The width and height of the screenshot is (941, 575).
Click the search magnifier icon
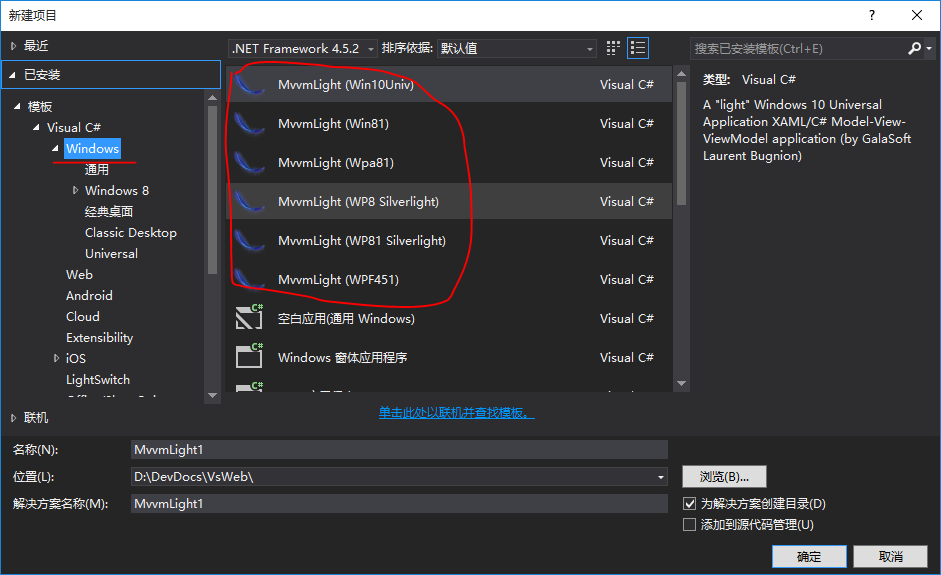[x=915, y=49]
